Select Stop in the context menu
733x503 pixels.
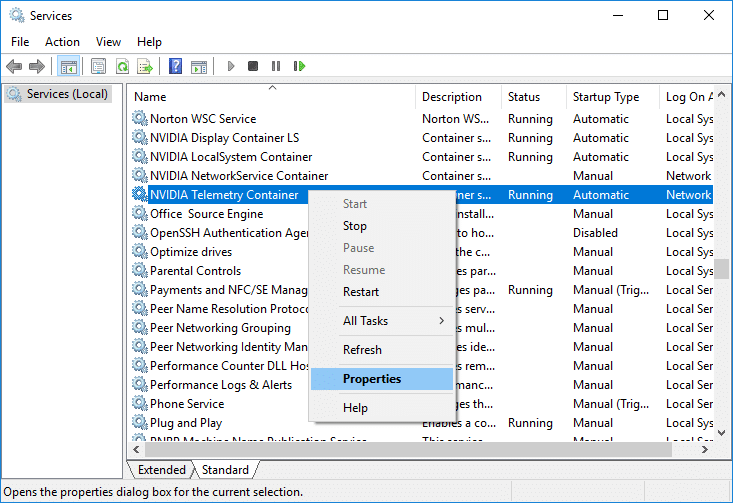point(355,226)
